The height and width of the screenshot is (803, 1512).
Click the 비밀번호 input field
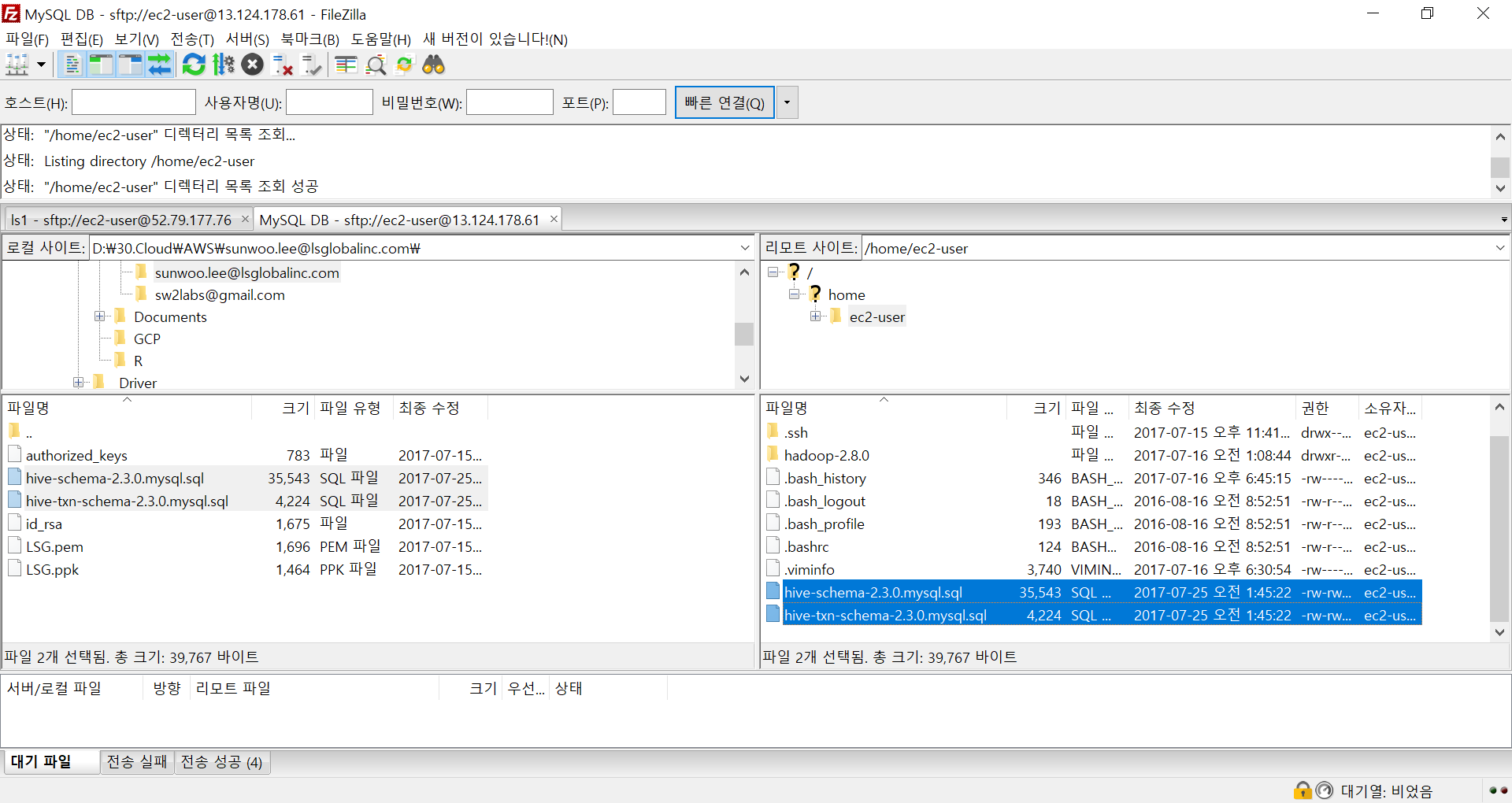click(510, 102)
